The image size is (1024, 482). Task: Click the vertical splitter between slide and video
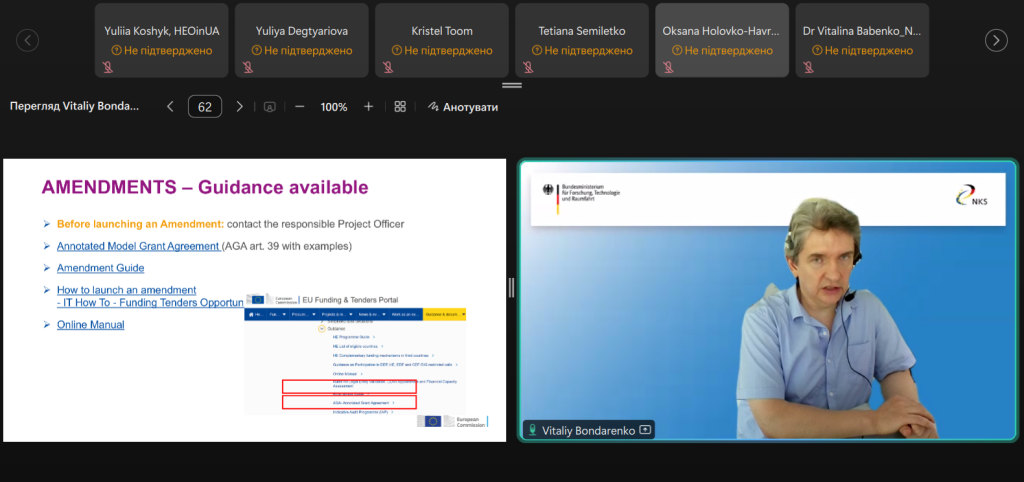pyautogui.click(x=511, y=287)
